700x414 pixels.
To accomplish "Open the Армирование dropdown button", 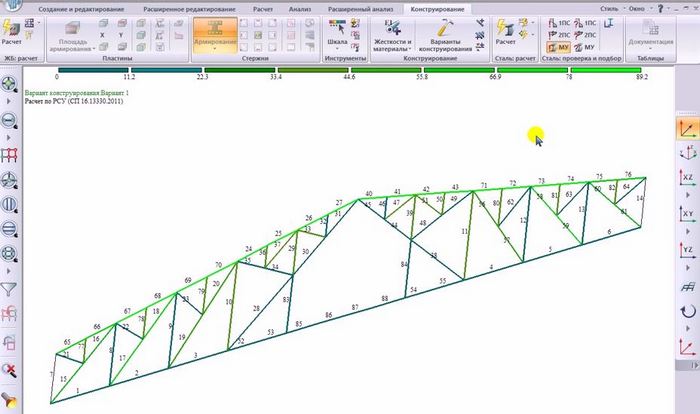I will click(214, 36).
